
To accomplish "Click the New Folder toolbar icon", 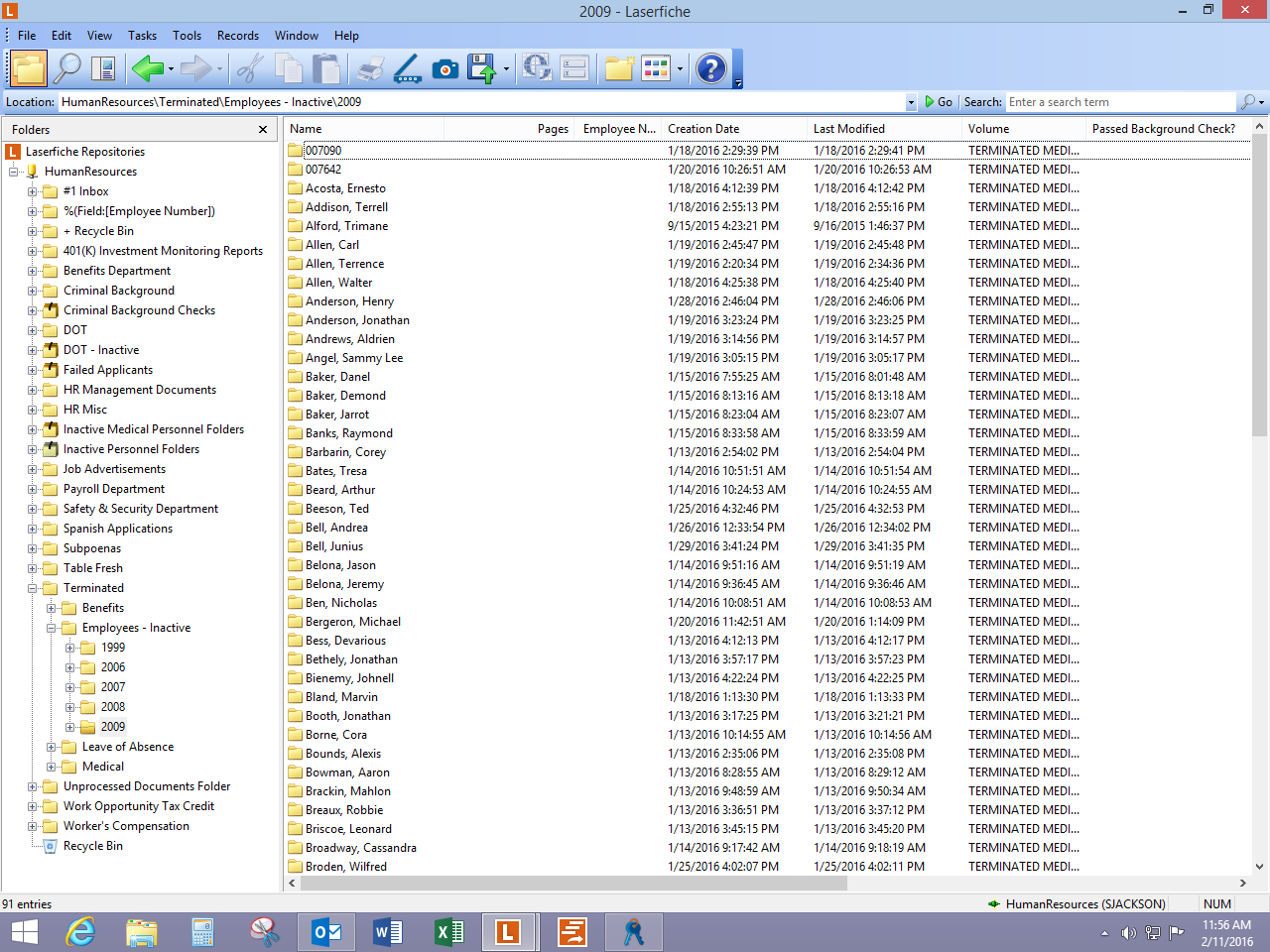I will 619,68.
